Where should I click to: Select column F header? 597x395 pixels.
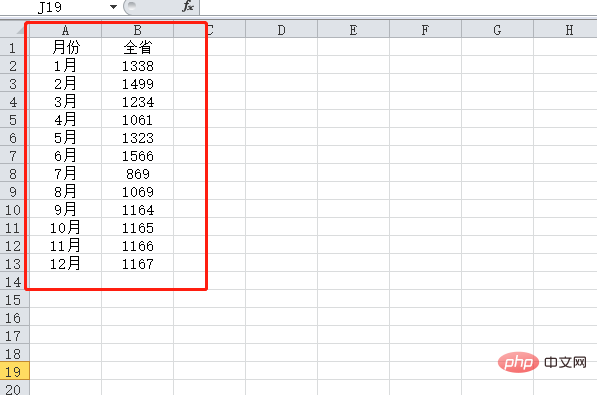[x=425, y=29]
